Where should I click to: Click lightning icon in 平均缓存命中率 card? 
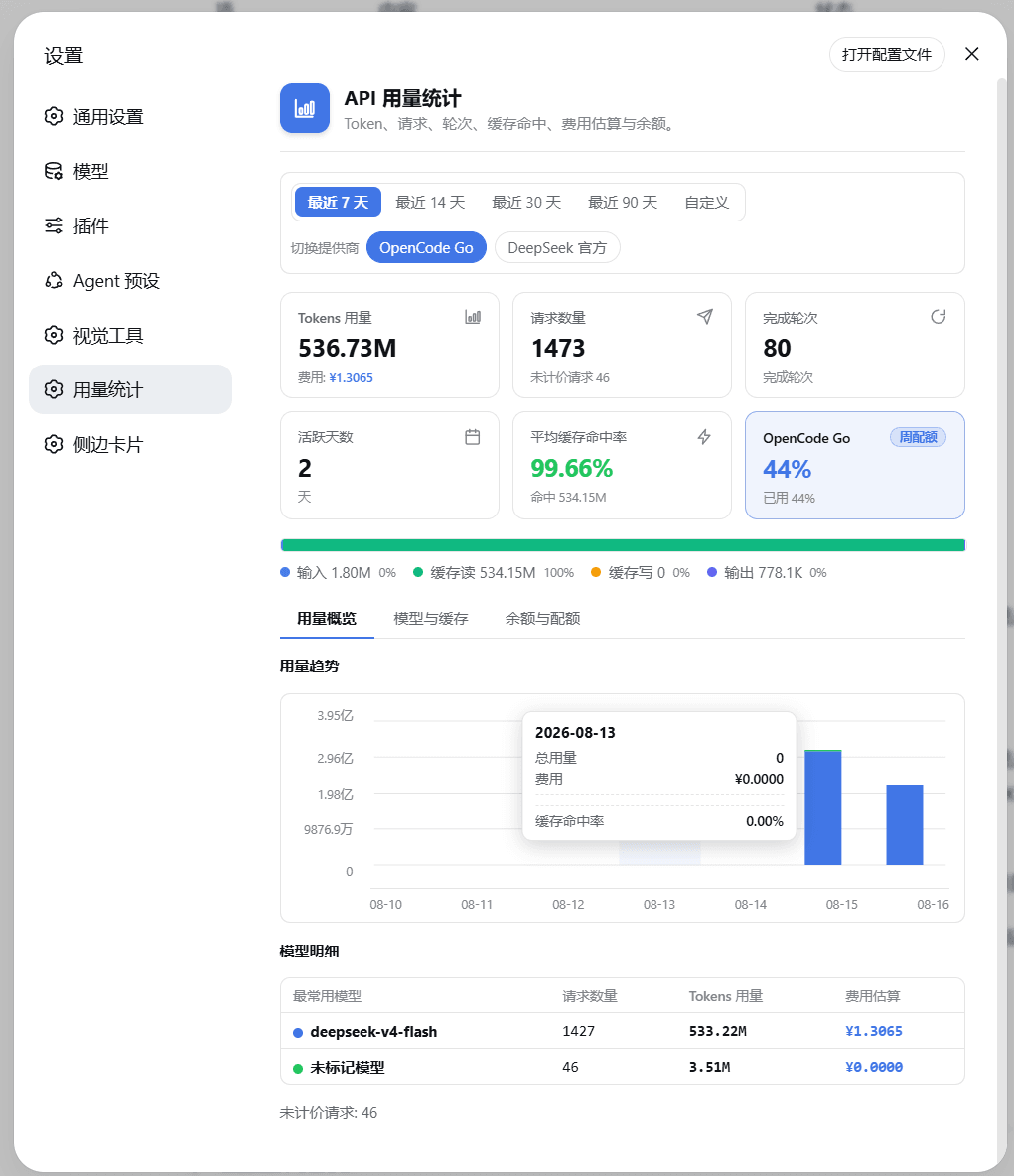coord(704,436)
